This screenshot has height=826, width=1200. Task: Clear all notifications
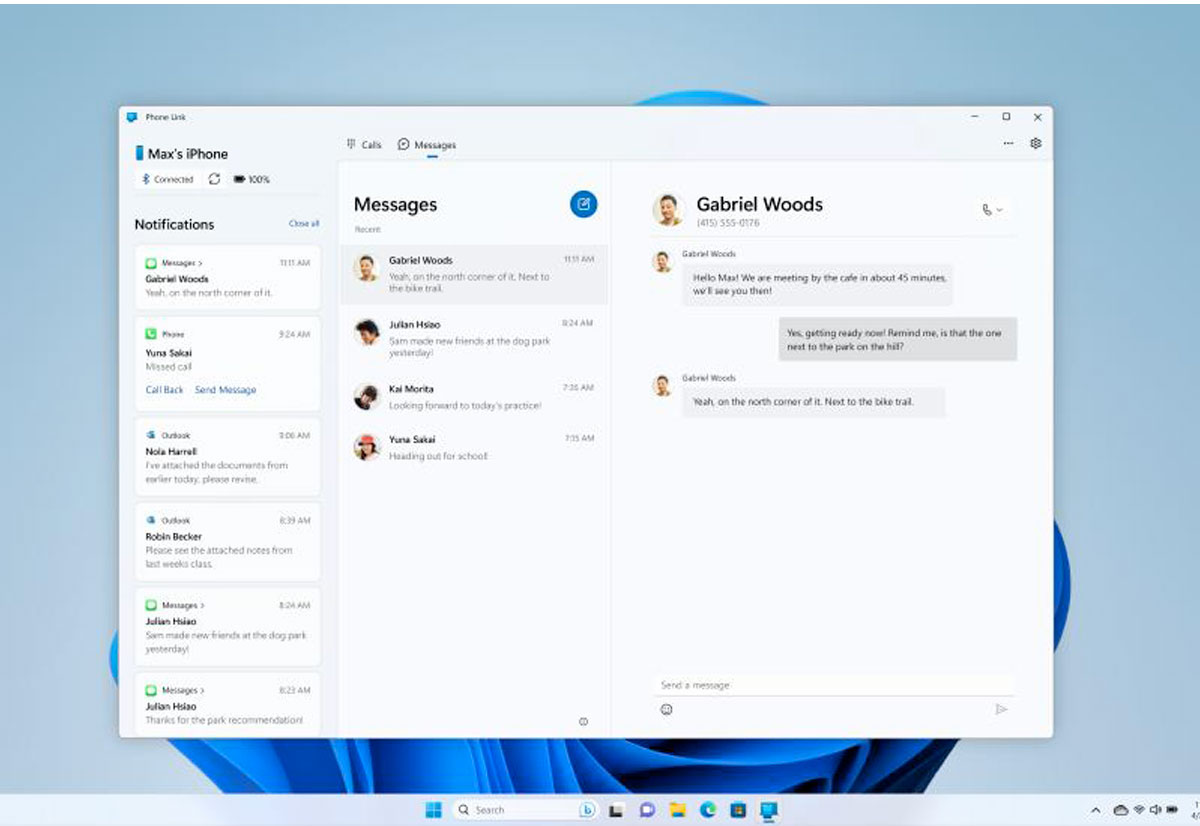coord(304,224)
